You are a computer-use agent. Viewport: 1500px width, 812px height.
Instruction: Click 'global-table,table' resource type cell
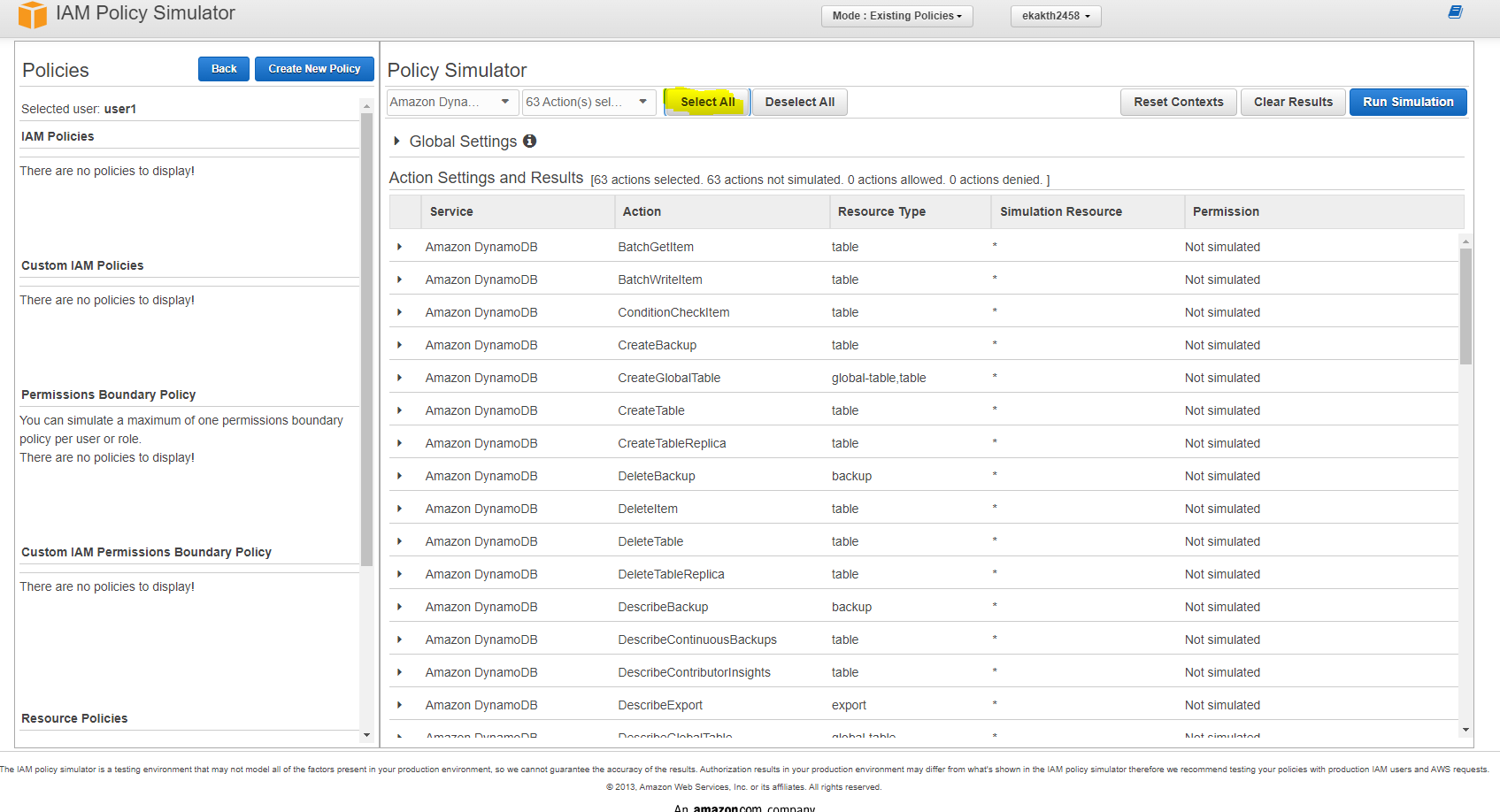[x=879, y=378]
